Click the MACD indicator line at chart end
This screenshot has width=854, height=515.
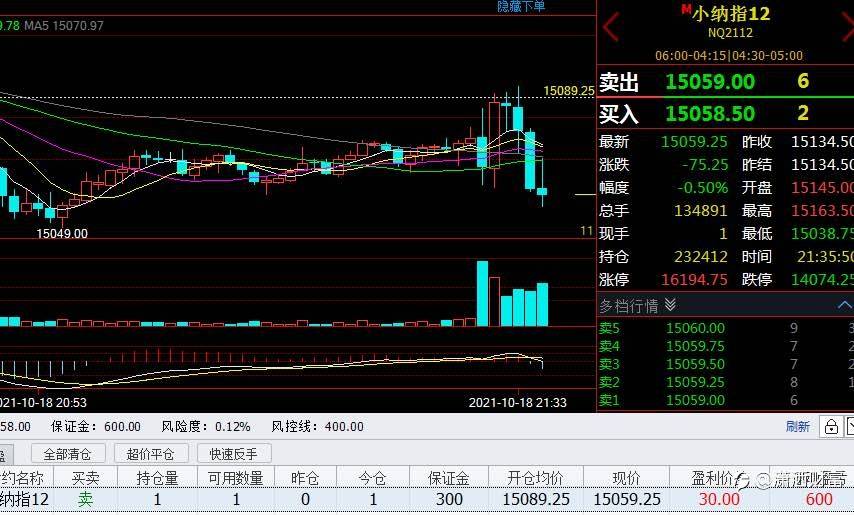pyautogui.click(x=541, y=364)
